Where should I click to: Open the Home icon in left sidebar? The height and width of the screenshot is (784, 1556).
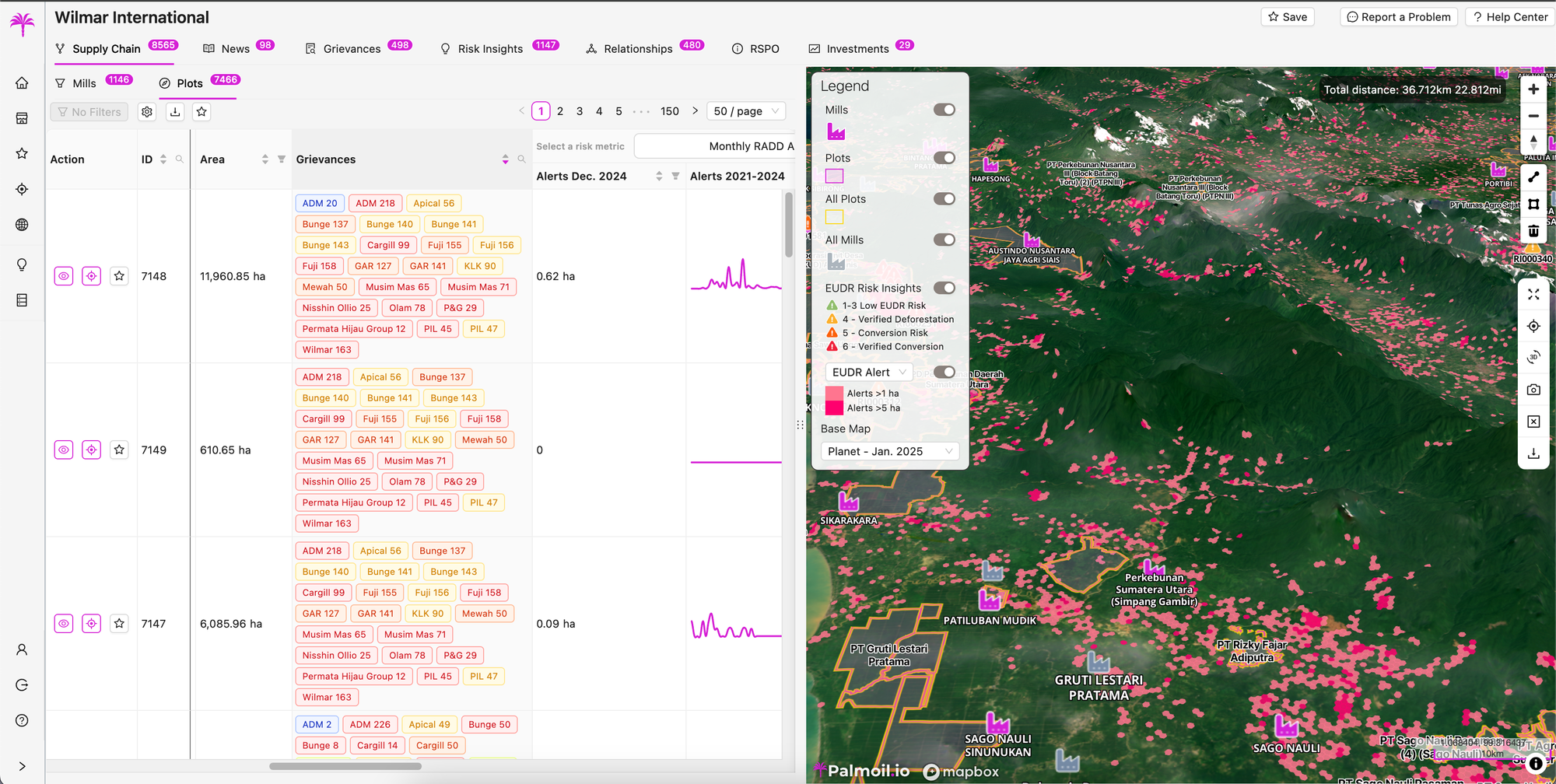pos(22,82)
